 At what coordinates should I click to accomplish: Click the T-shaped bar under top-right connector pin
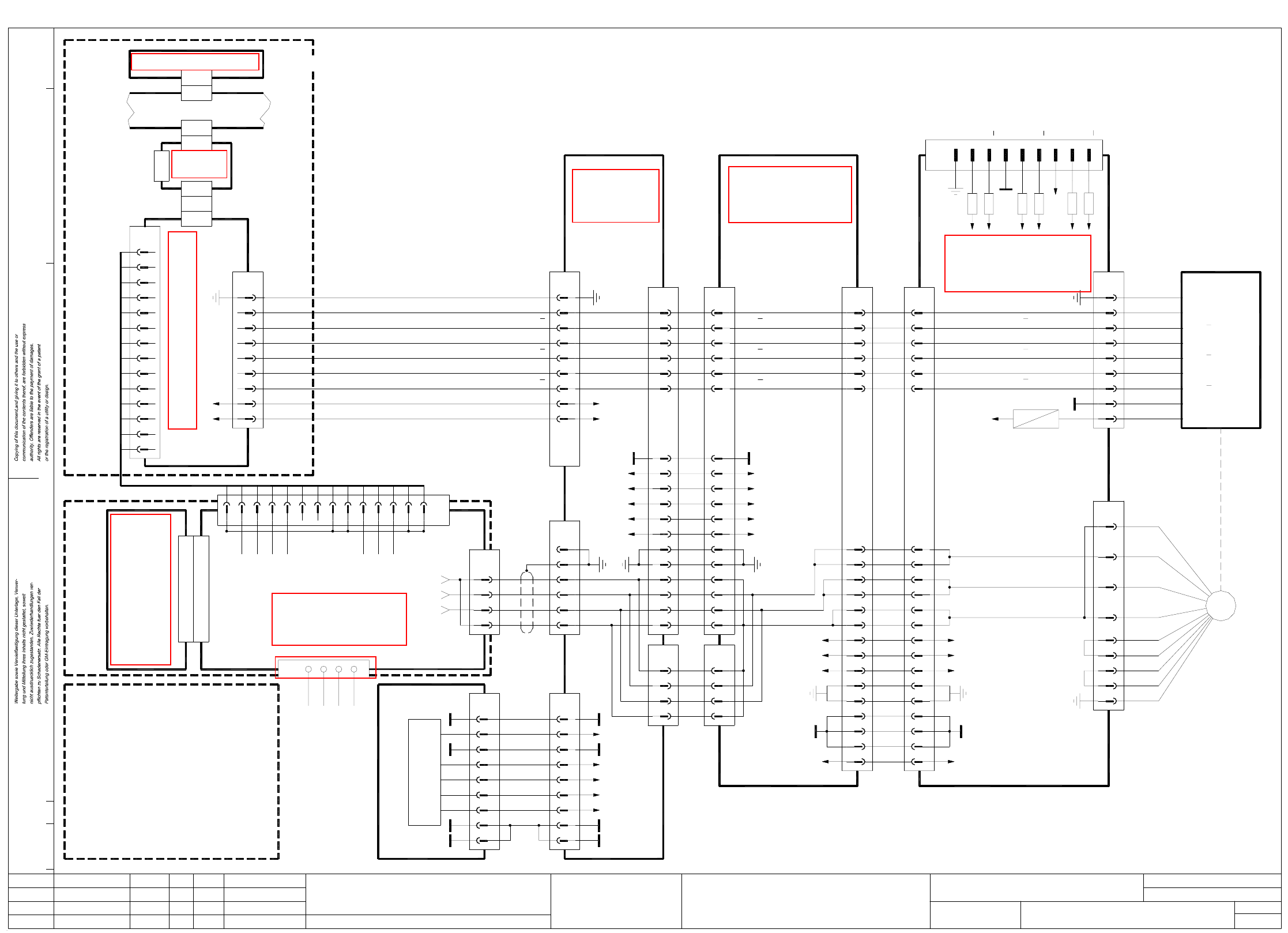1005,188
